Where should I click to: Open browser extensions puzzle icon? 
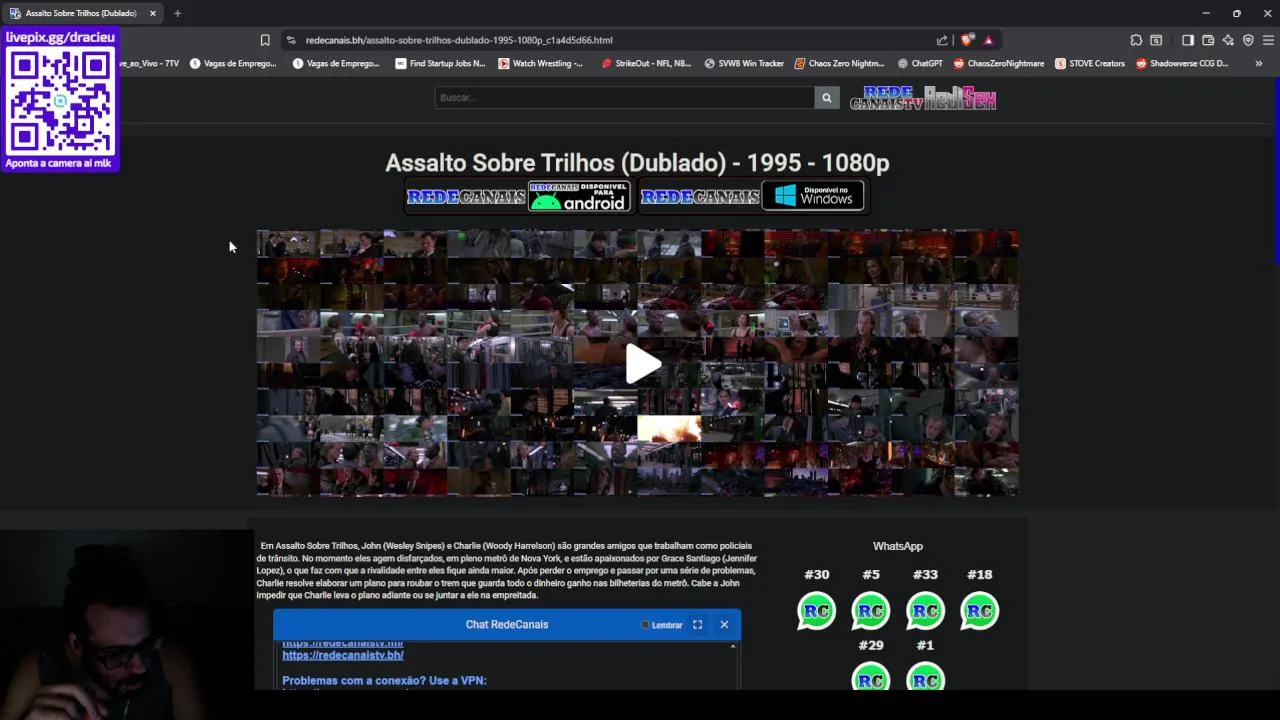click(x=1136, y=40)
